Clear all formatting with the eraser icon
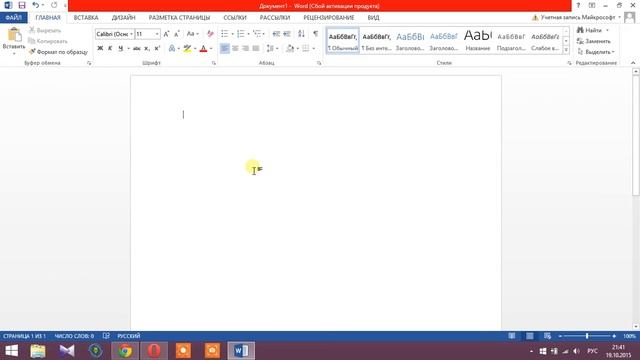 pyautogui.click(x=210, y=34)
